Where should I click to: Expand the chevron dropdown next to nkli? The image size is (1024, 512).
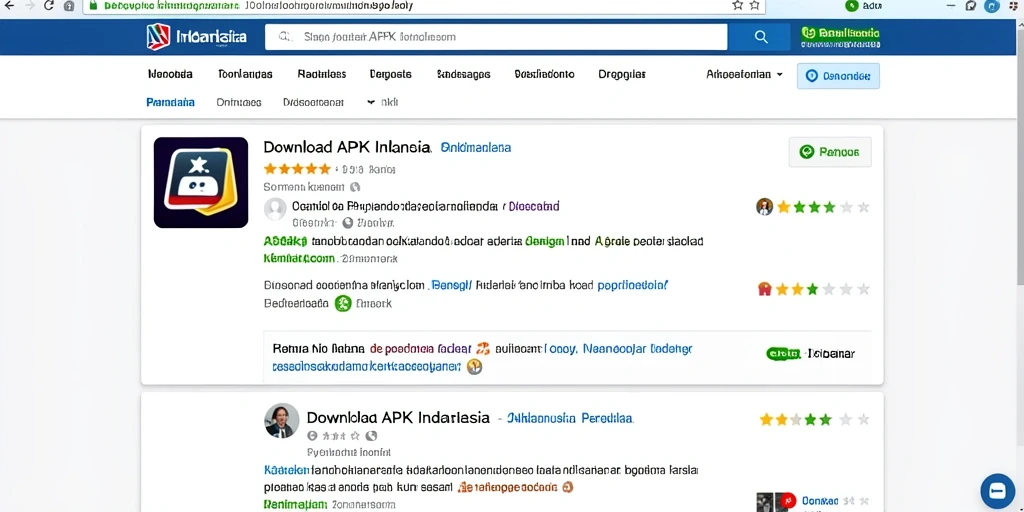(x=371, y=102)
